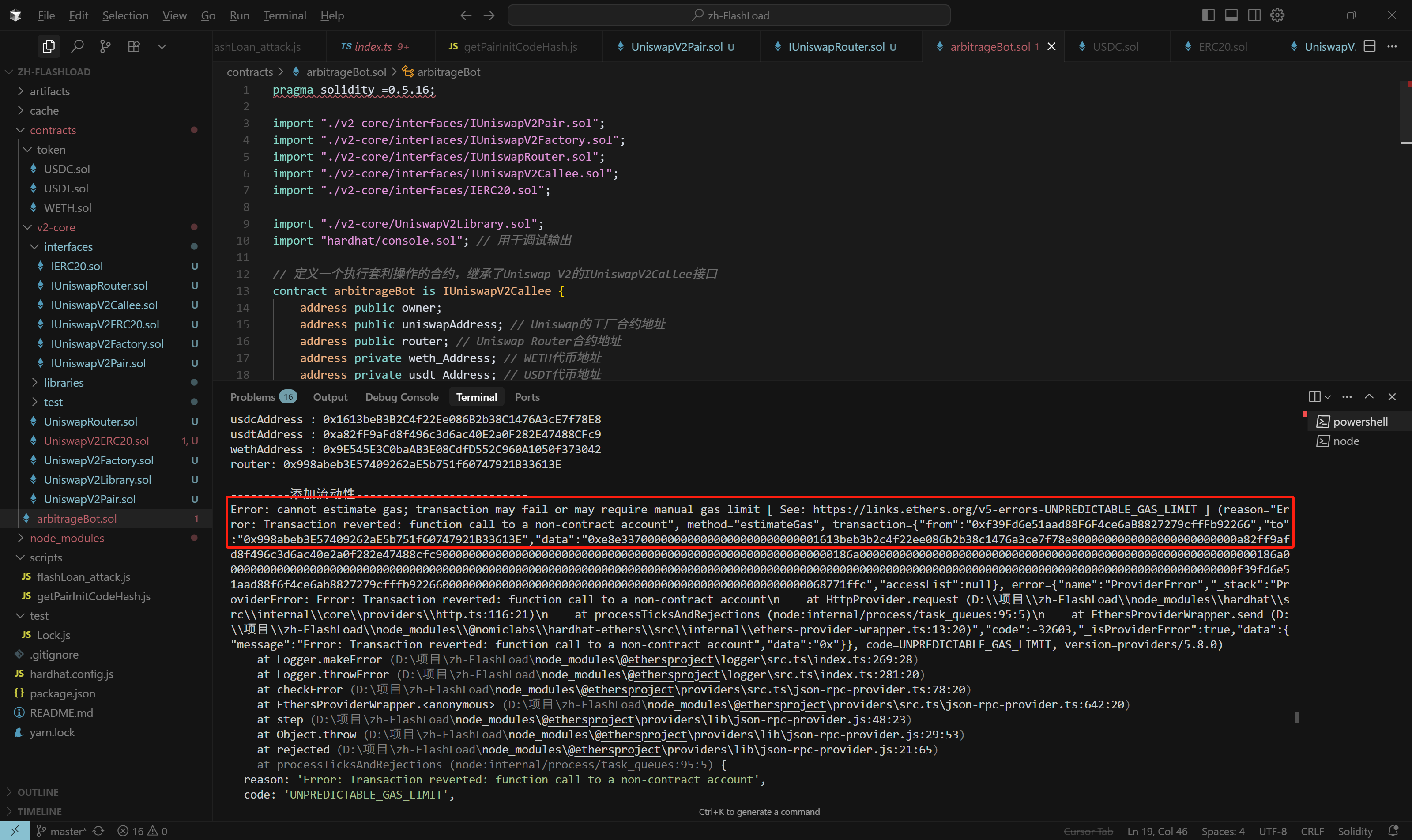Open errors and warnings status count
The width and height of the screenshot is (1412, 840).
point(143,830)
